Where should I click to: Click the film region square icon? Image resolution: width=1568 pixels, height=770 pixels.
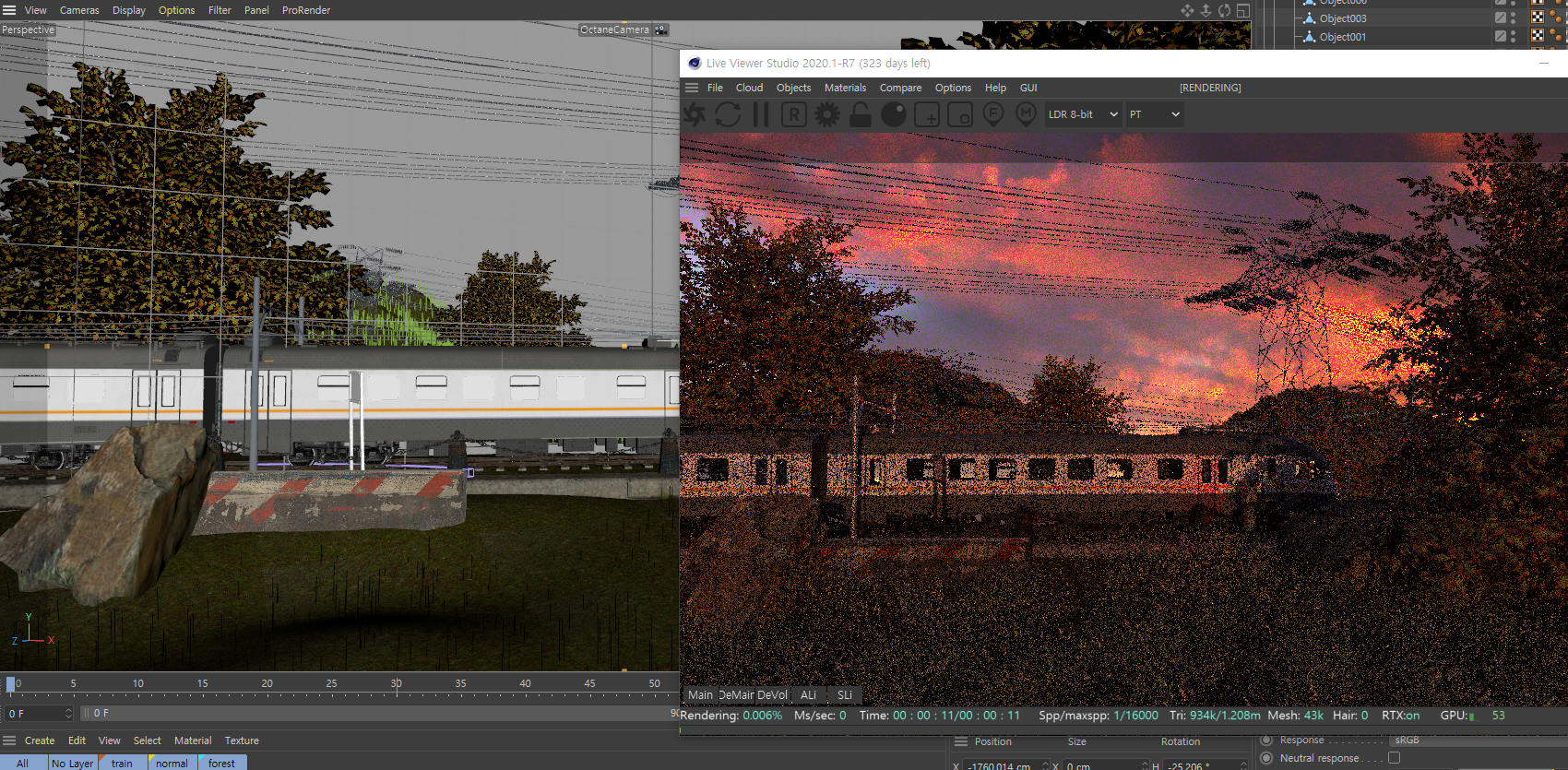click(960, 114)
